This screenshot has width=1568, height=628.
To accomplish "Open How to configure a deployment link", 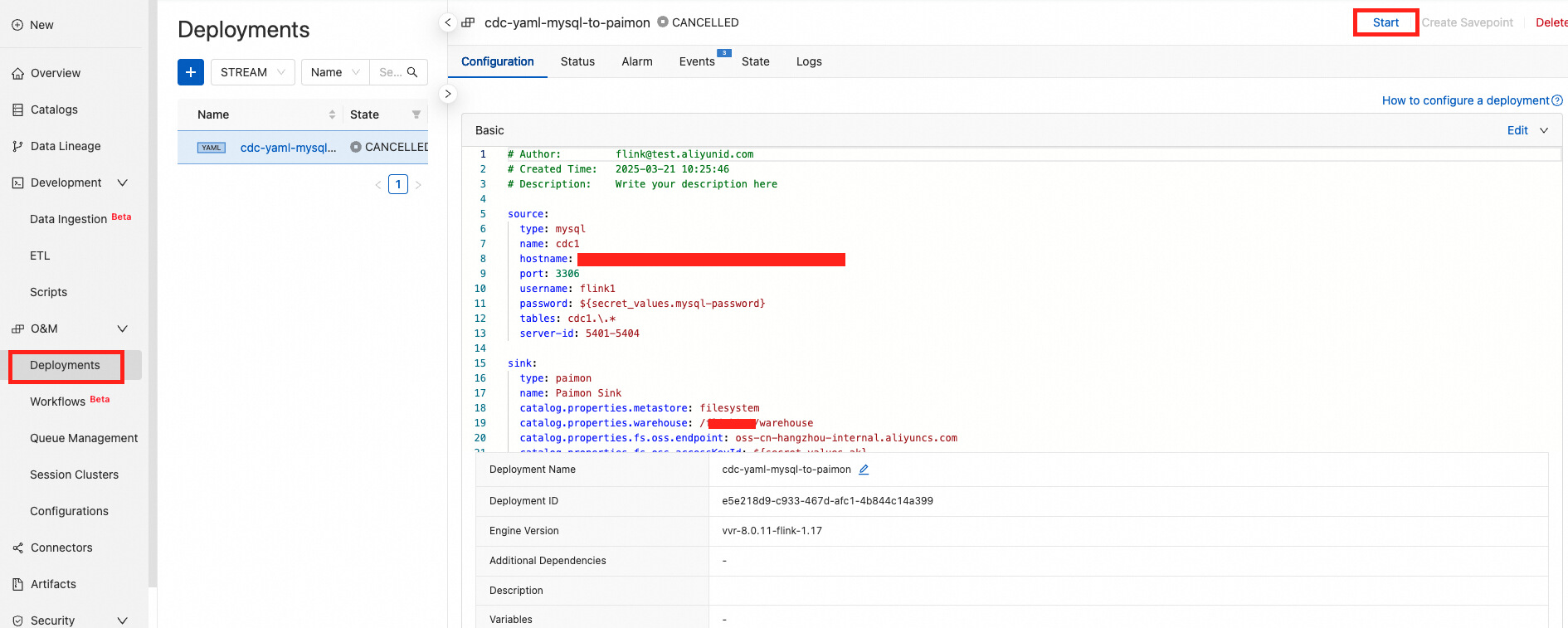I will pos(1465,100).
